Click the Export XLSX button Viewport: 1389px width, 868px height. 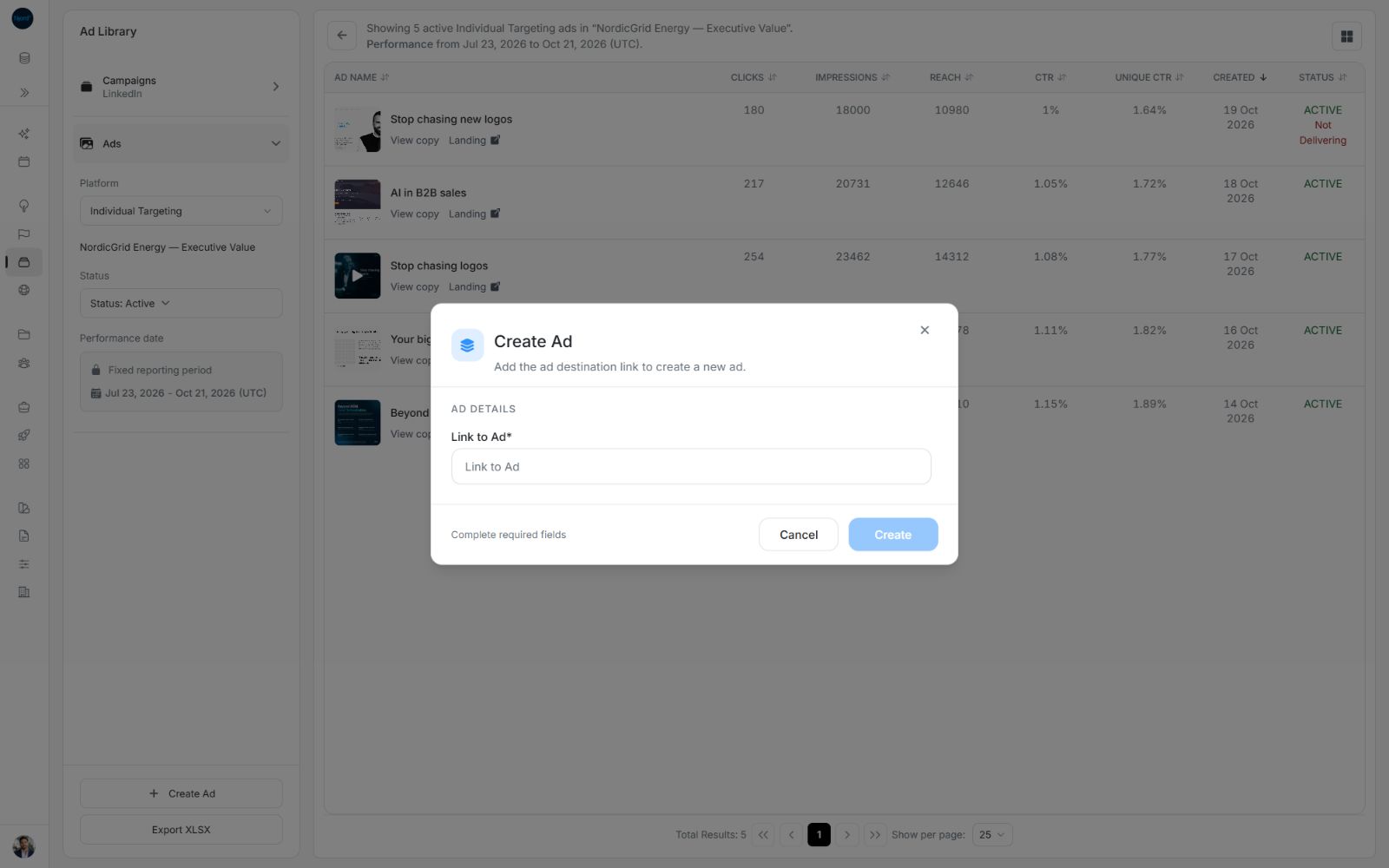coord(181,830)
